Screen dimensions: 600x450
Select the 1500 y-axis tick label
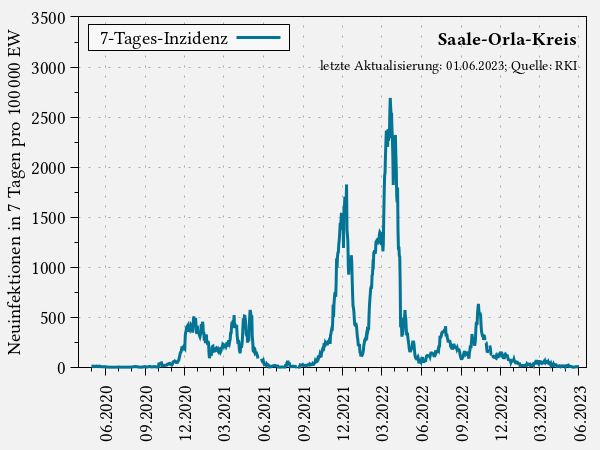[x=48, y=218]
